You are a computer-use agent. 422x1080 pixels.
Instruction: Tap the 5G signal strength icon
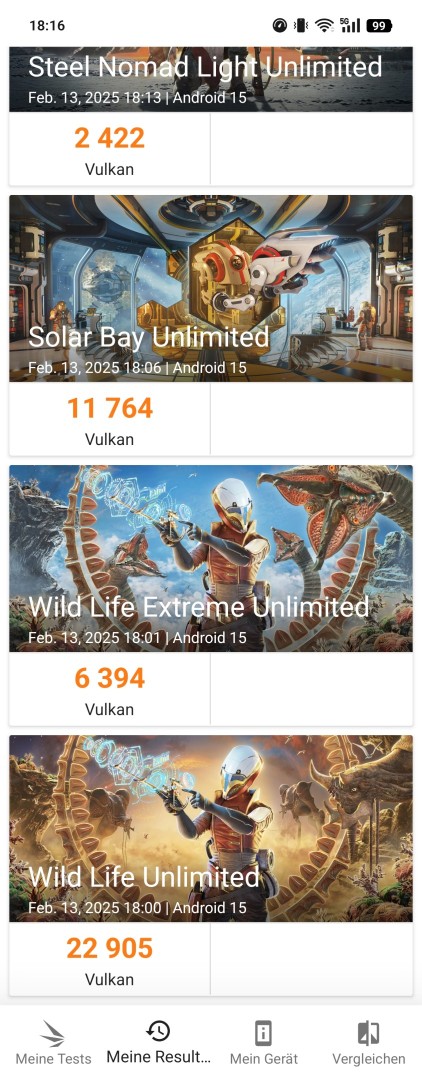pyautogui.click(x=349, y=25)
